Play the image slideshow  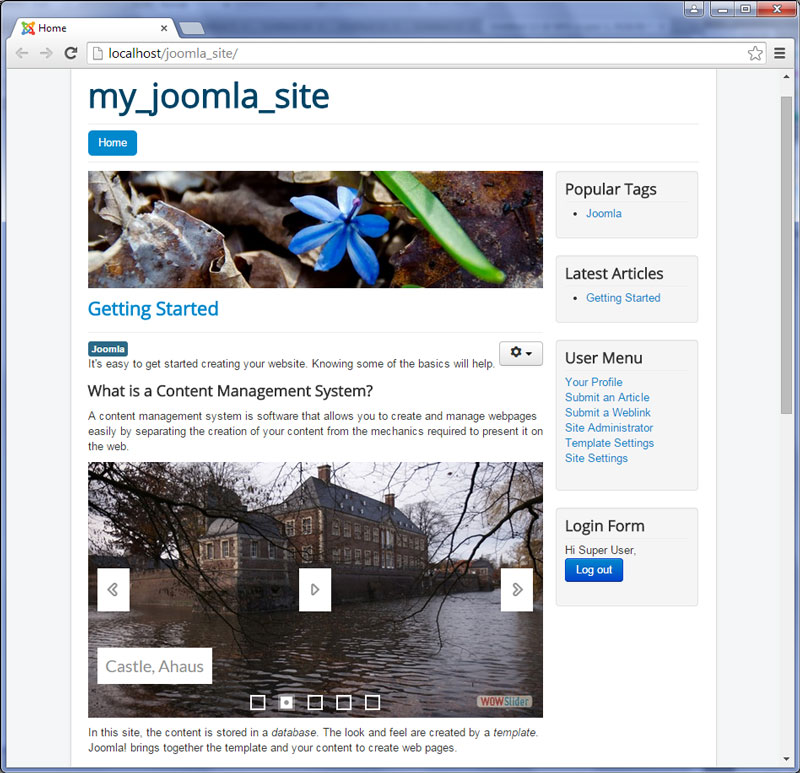click(x=315, y=589)
